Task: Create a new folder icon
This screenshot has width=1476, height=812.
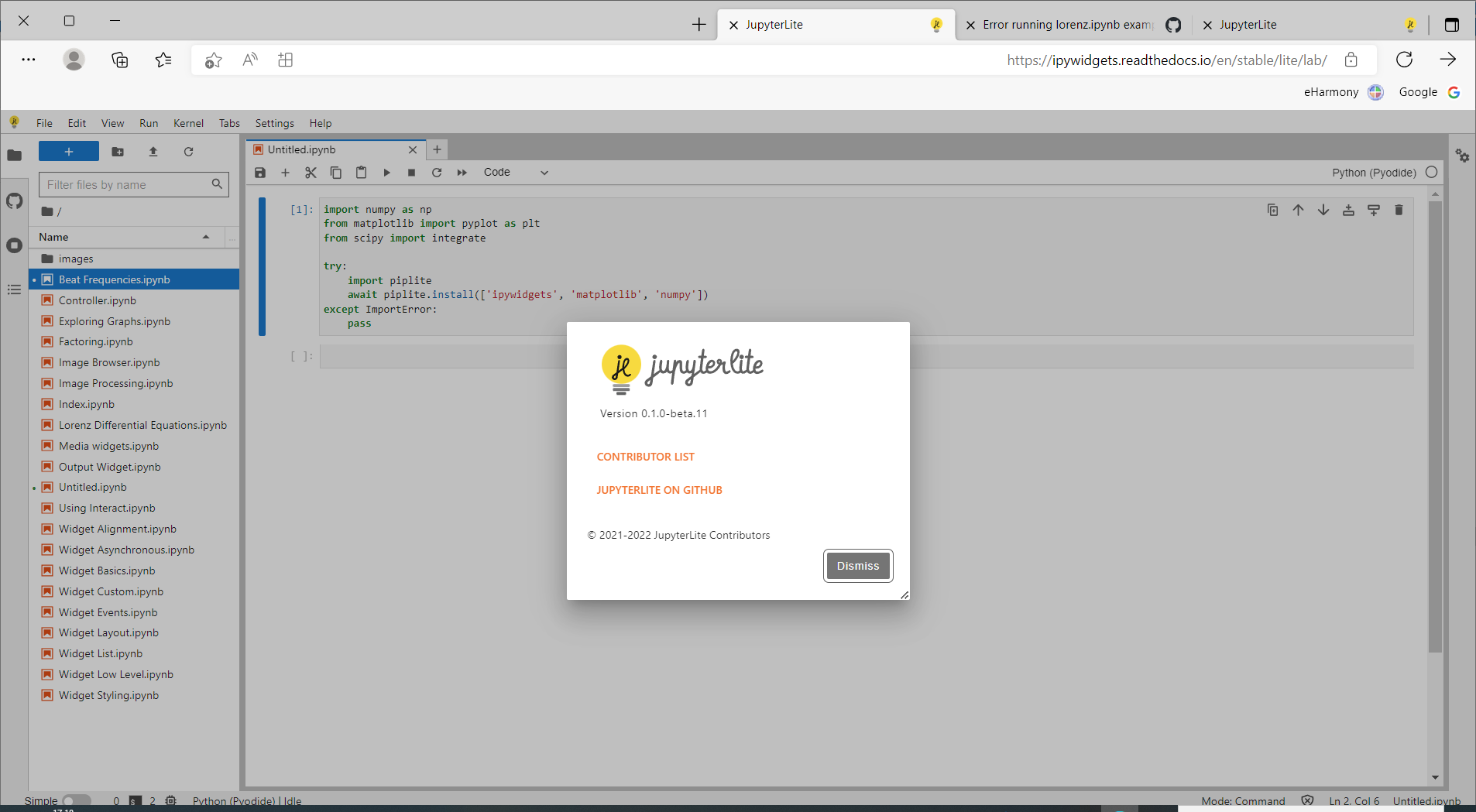Action: pyautogui.click(x=118, y=152)
